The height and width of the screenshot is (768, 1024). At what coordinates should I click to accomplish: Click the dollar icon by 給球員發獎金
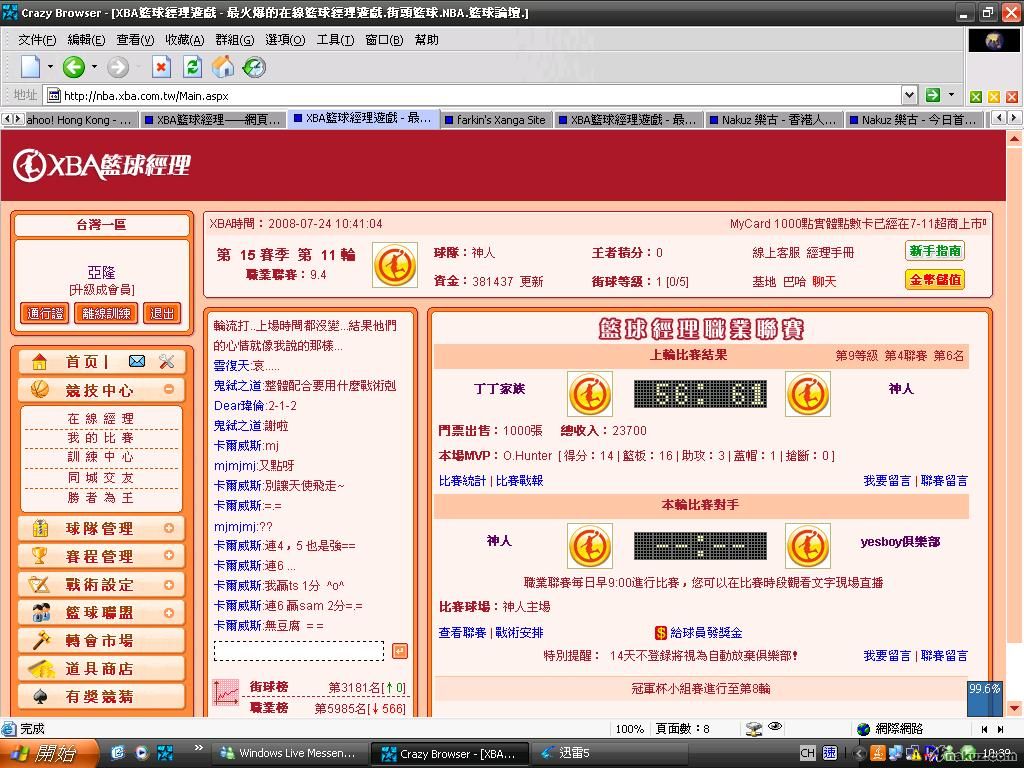click(x=660, y=633)
